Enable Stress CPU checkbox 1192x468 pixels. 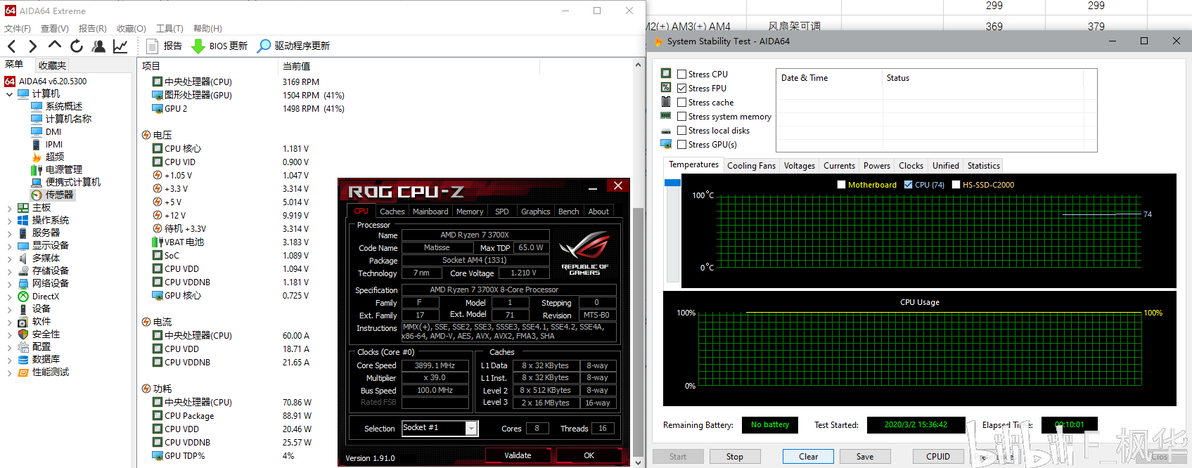point(681,74)
